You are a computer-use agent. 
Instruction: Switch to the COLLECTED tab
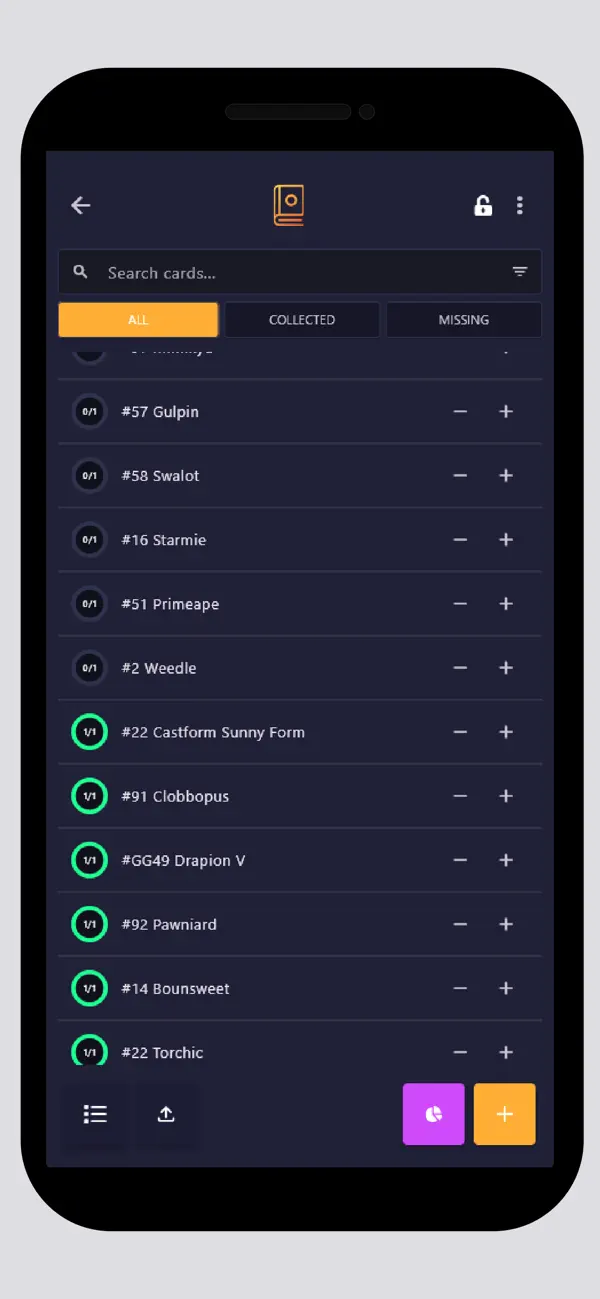tap(302, 320)
